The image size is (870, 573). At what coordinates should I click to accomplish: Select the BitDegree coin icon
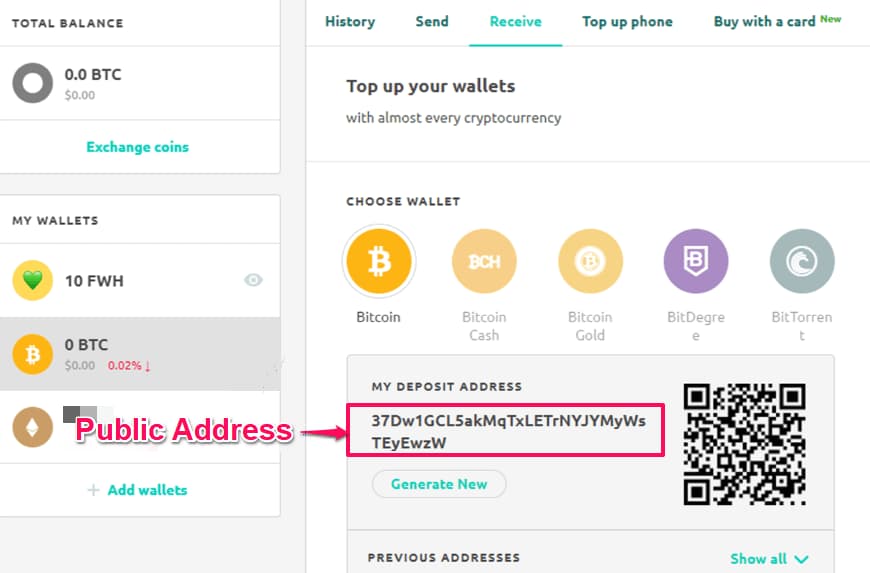point(696,262)
